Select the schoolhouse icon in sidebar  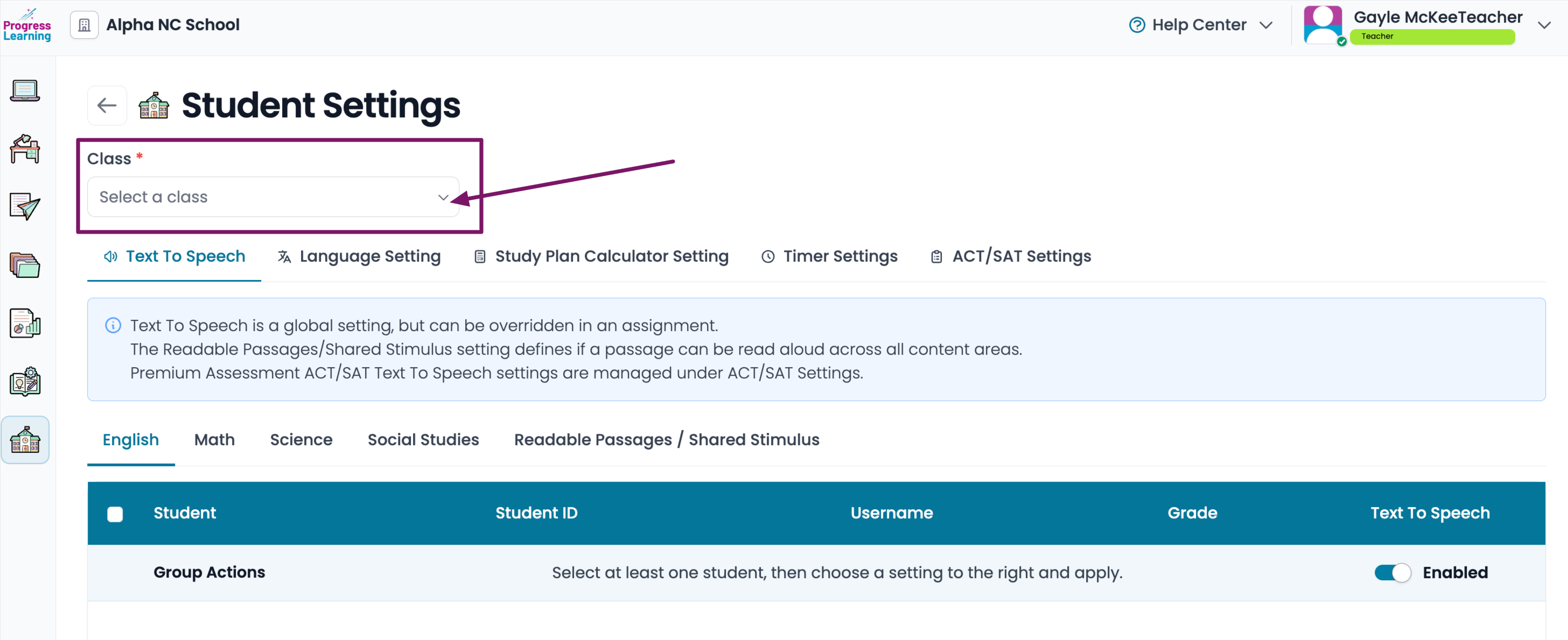click(25, 439)
